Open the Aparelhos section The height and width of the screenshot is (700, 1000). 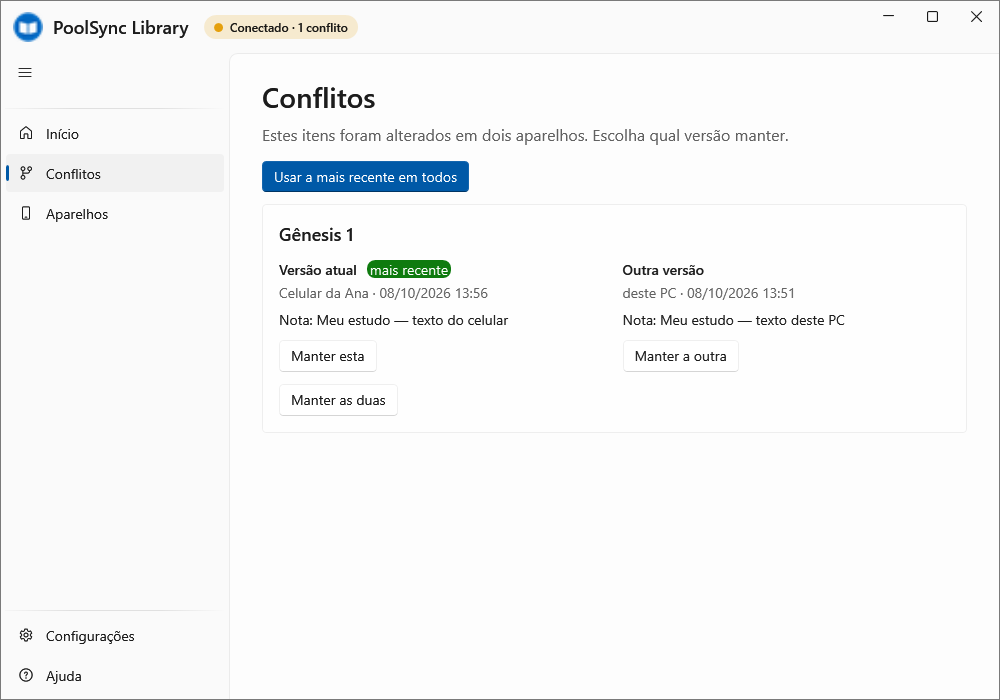click(115, 214)
